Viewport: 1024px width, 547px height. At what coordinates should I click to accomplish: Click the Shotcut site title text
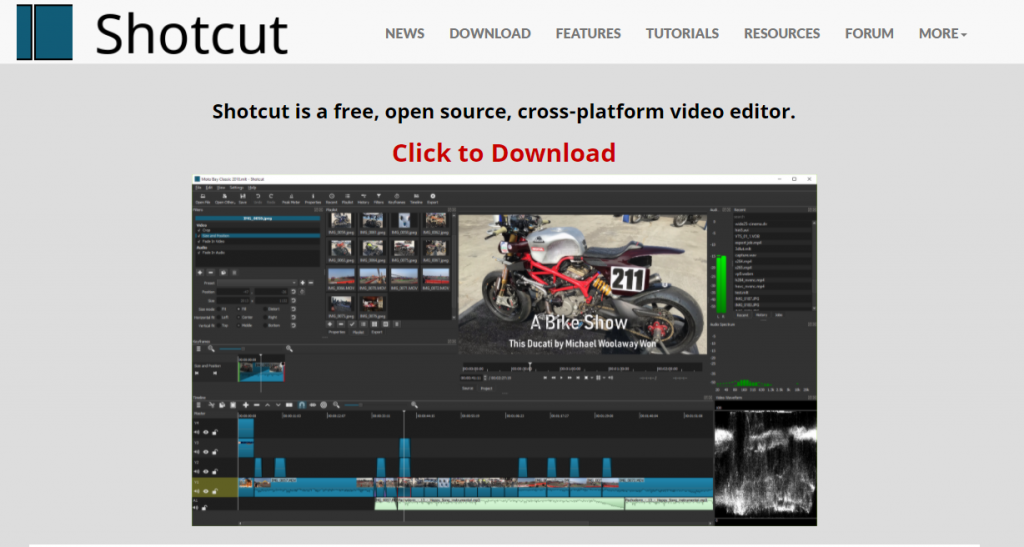[191, 34]
